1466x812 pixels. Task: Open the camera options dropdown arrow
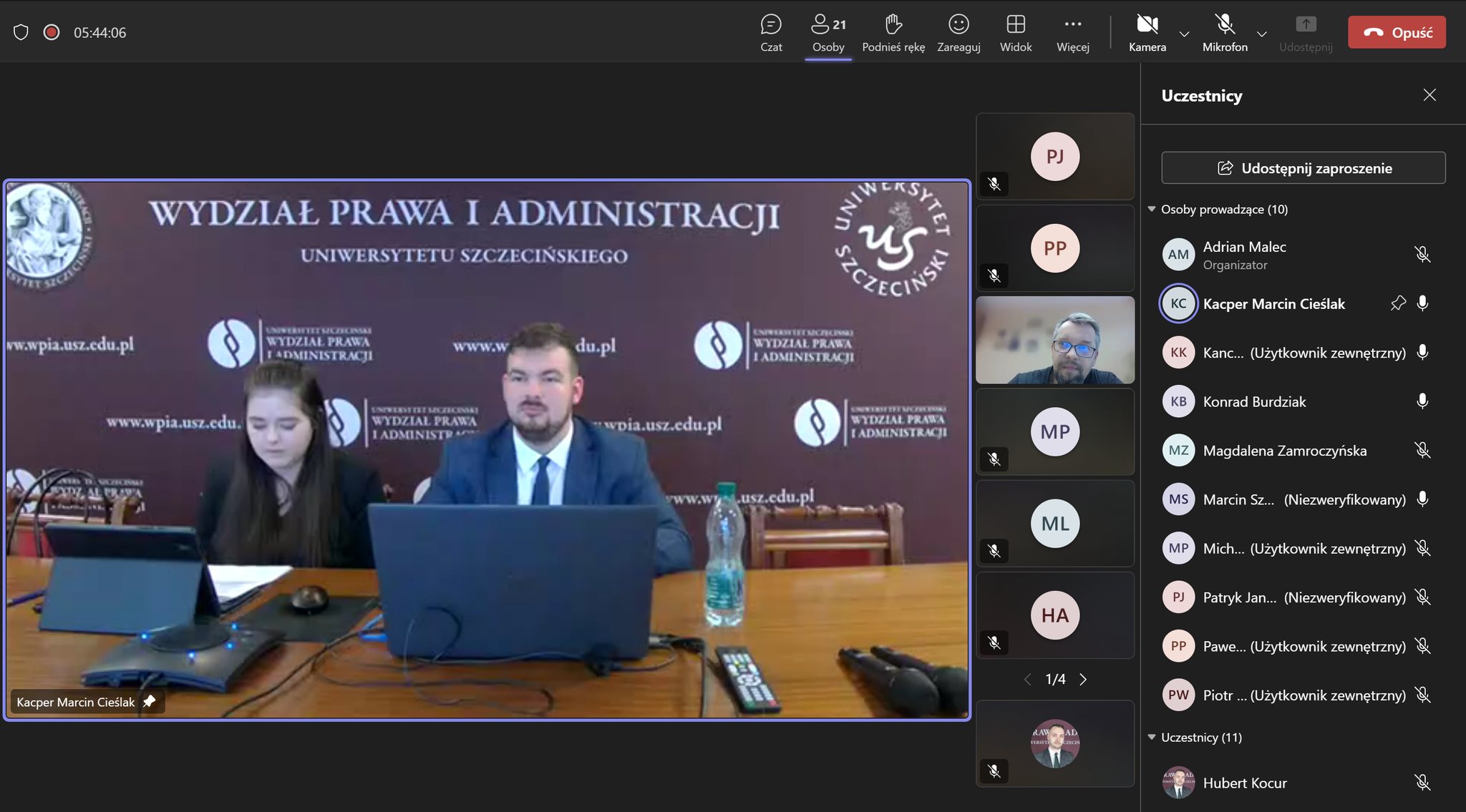point(1184,34)
